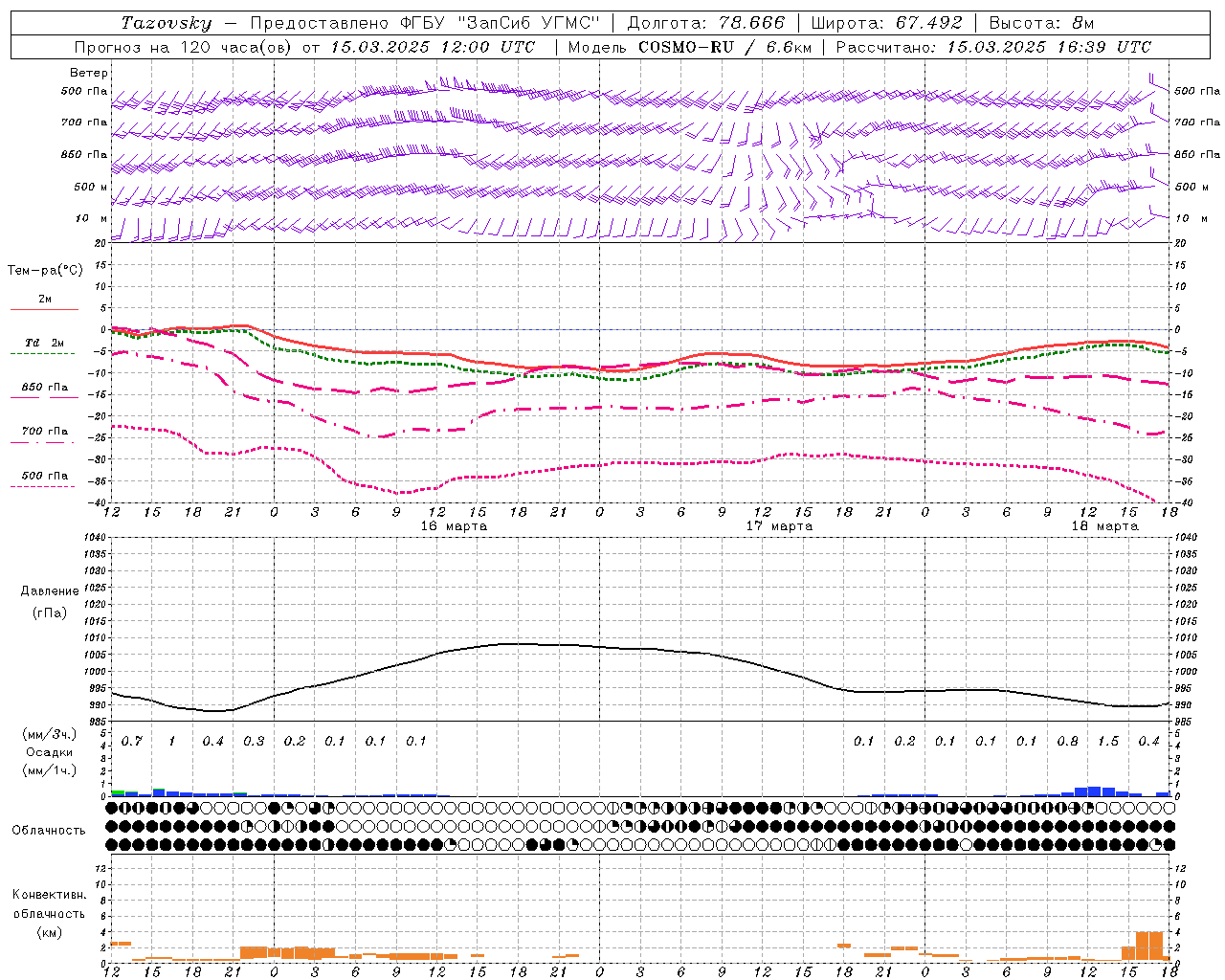Click the Модель COSMO-RU / 6.6км label
Image resolution: width=1225 pixels, height=980 pixels.
pos(690,47)
